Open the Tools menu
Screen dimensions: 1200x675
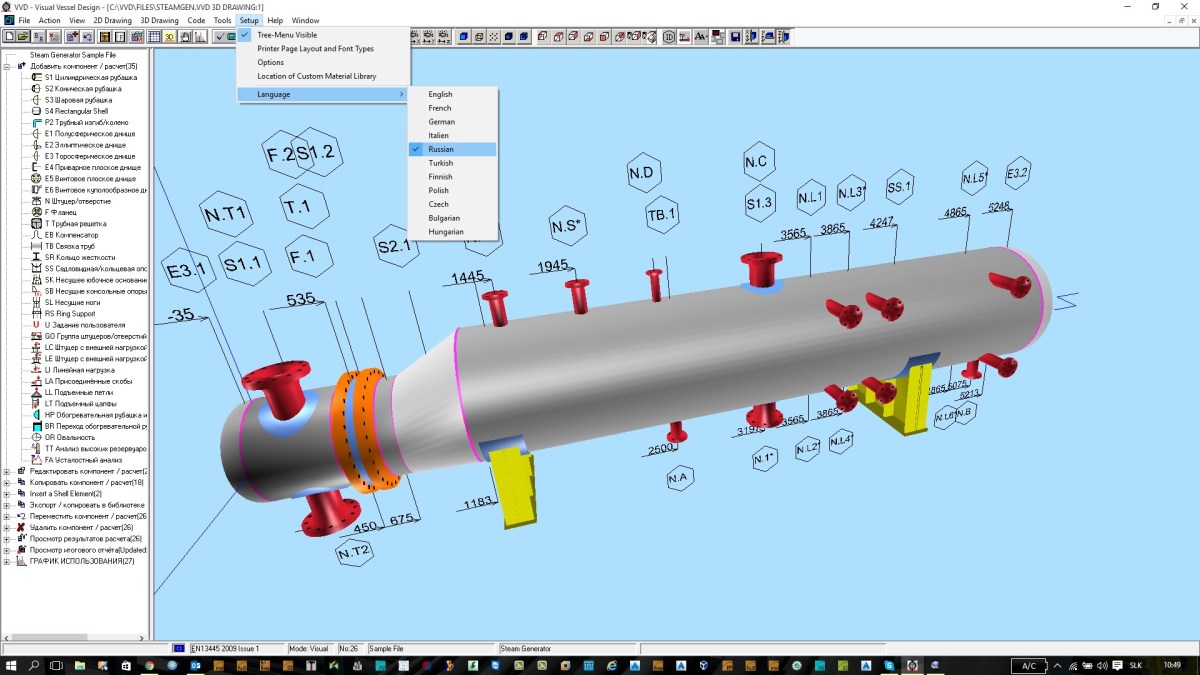[222, 20]
